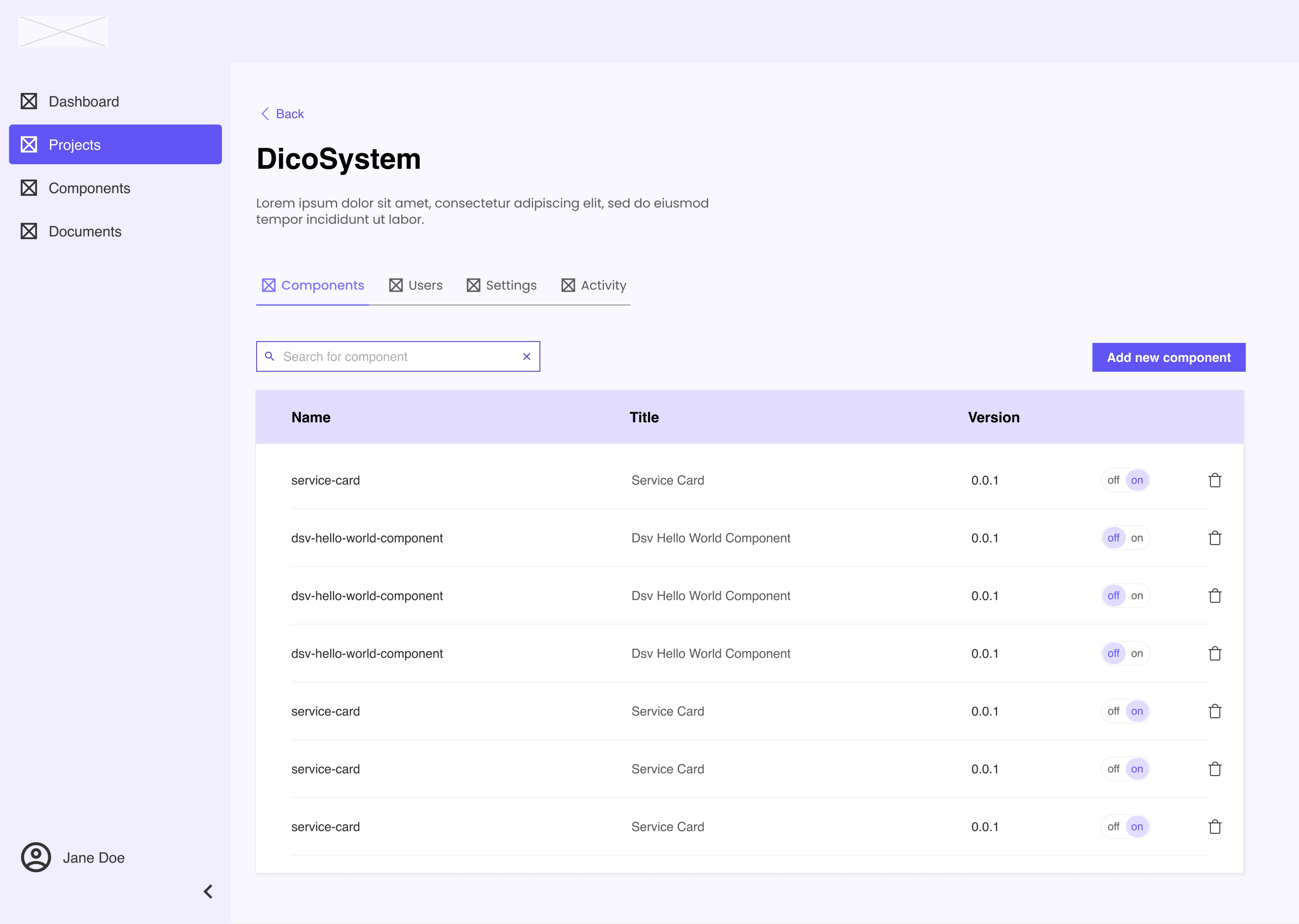Turn on the first dsv-hello-world-component toggle
Image resolution: width=1299 pixels, height=924 pixels.
pyautogui.click(x=1137, y=538)
